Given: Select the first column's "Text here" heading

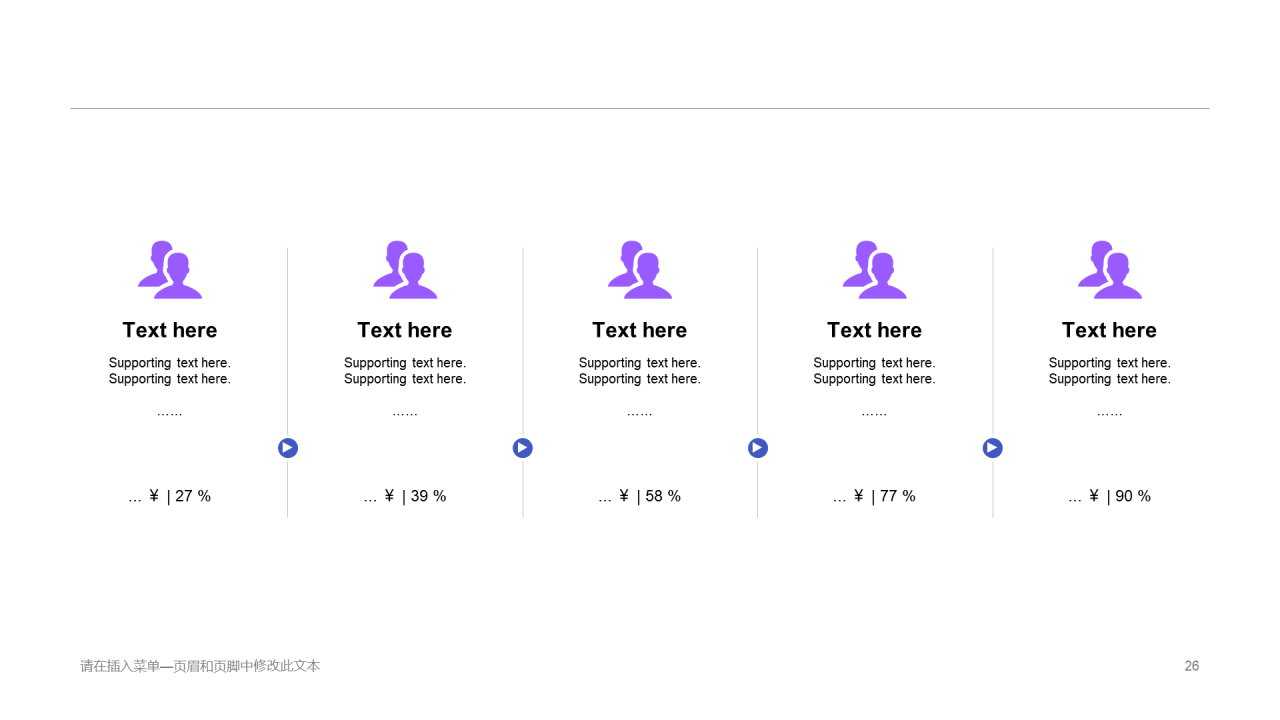Looking at the screenshot, I should pos(170,330).
